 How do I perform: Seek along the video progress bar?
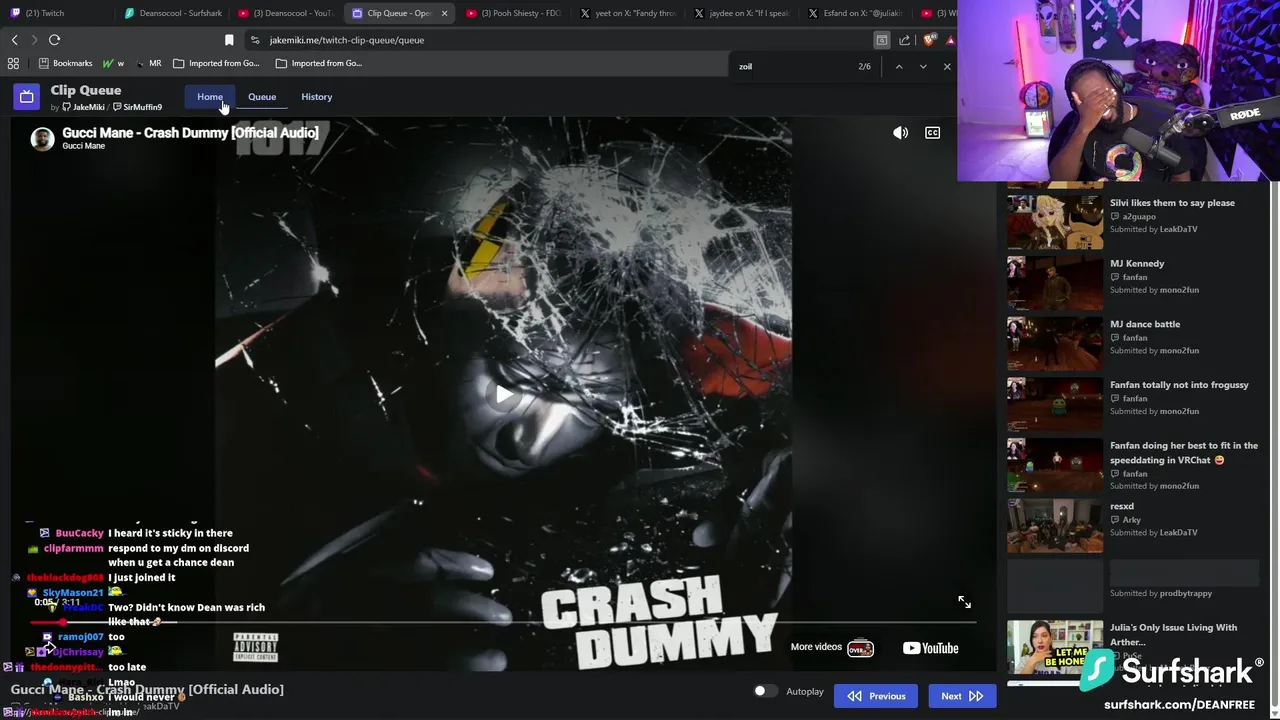504,622
